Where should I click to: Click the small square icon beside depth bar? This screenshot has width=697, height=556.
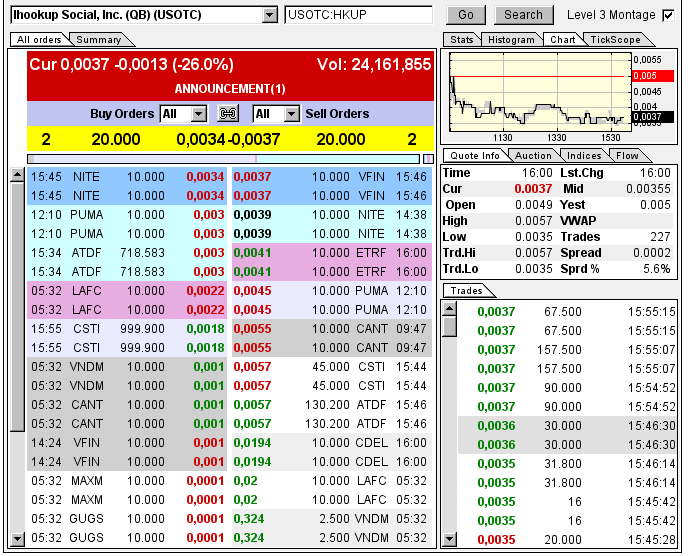429,158
